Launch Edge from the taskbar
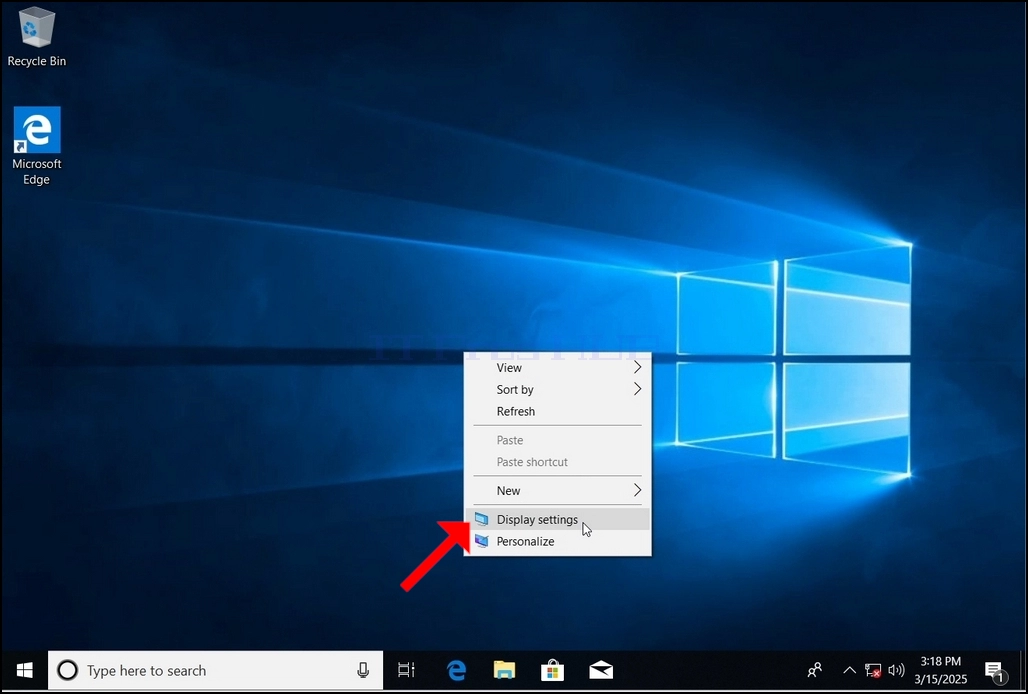Viewport: 1028px width, 694px height. [456, 670]
